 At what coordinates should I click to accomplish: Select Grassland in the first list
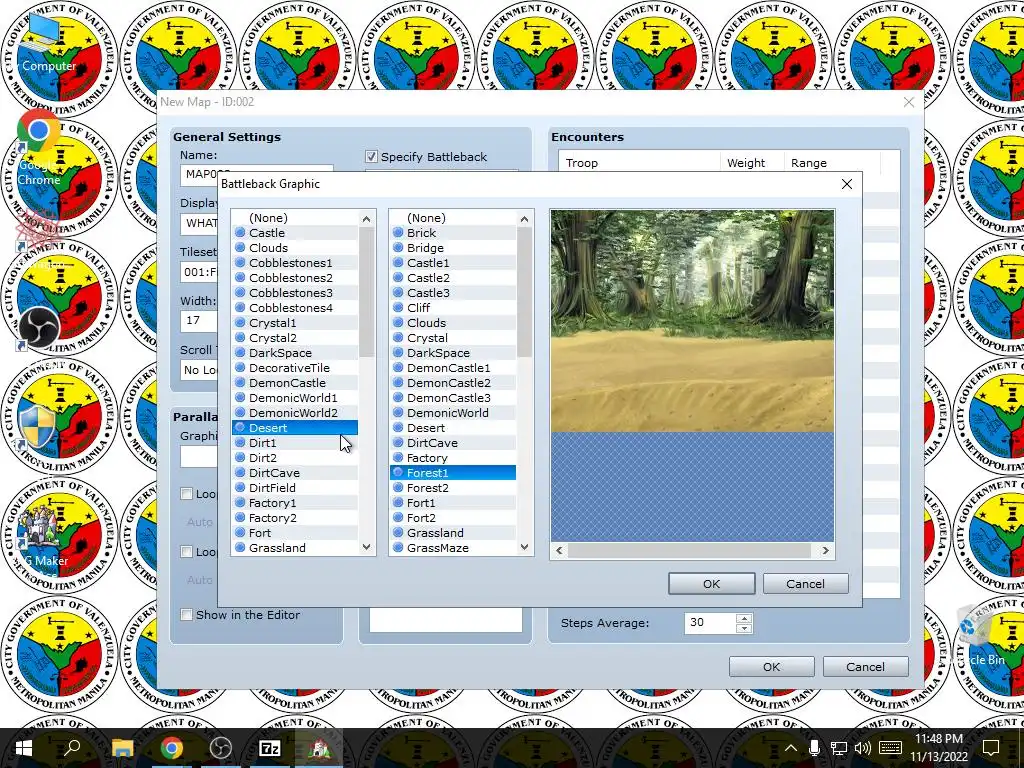click(x=295, y=548)
